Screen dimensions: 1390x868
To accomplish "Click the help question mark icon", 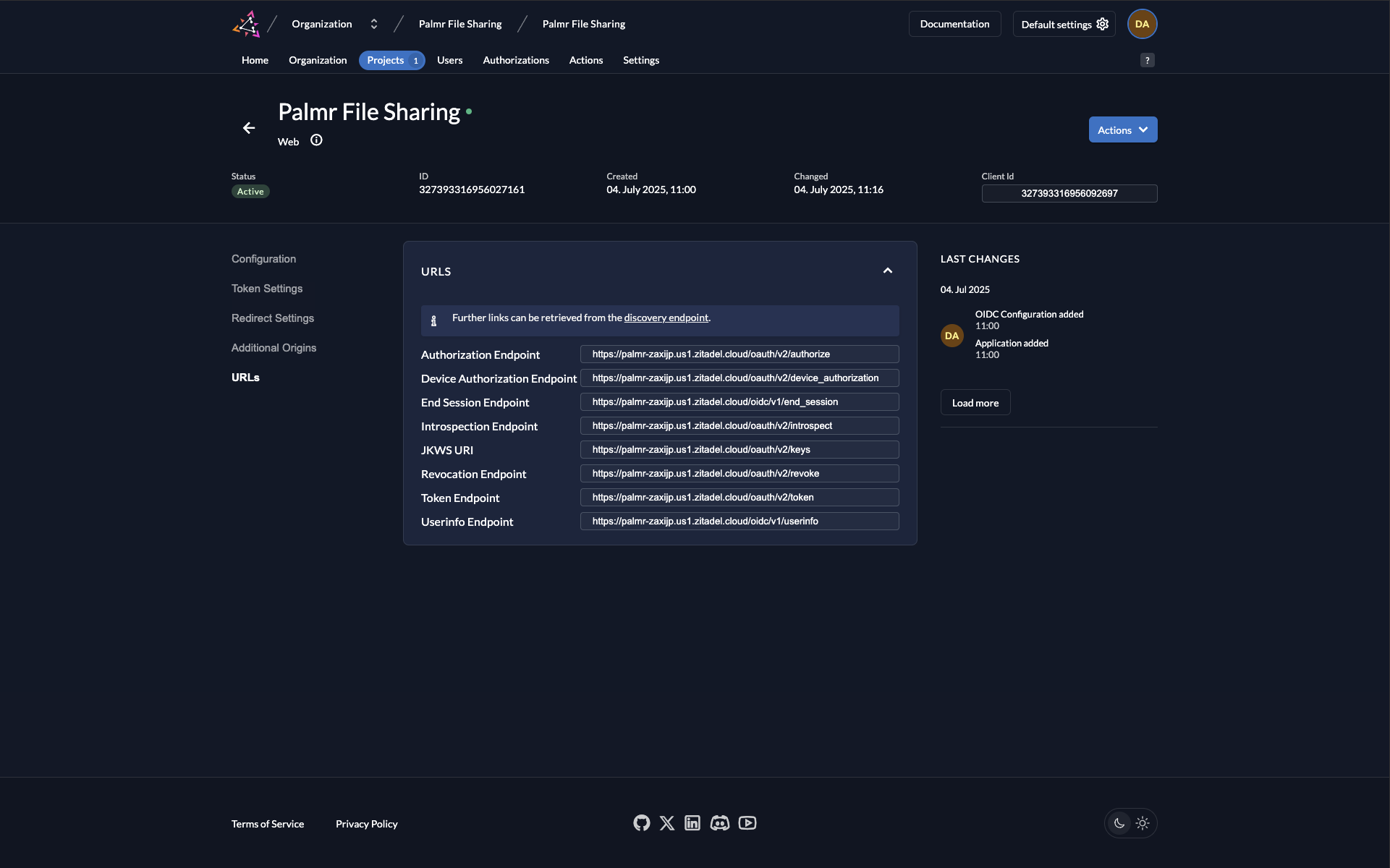I will (x=1147, y=61).
